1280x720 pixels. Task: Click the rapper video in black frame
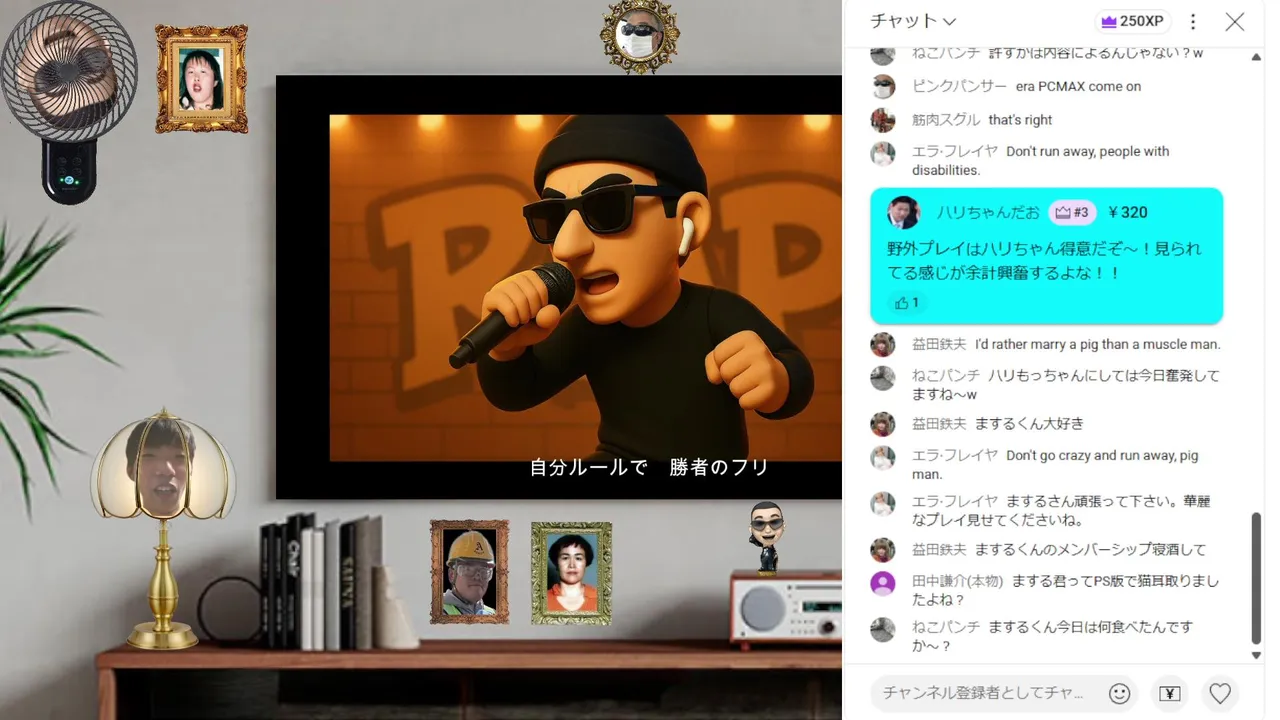[586, 288]
